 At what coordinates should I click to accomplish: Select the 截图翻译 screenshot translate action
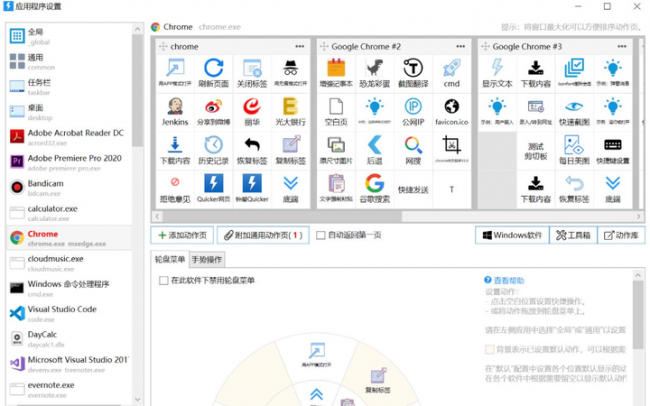click(x=413, y=73)
